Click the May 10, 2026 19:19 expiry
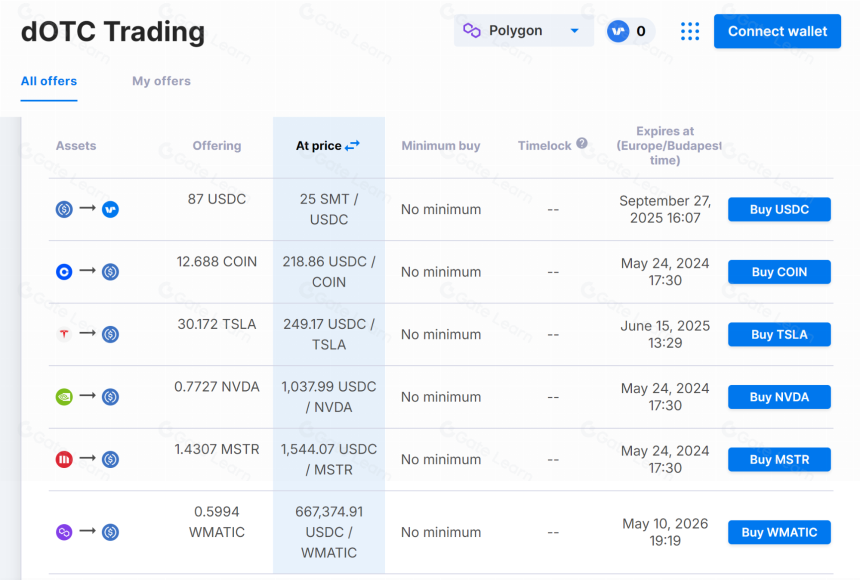 pos(665,532)
